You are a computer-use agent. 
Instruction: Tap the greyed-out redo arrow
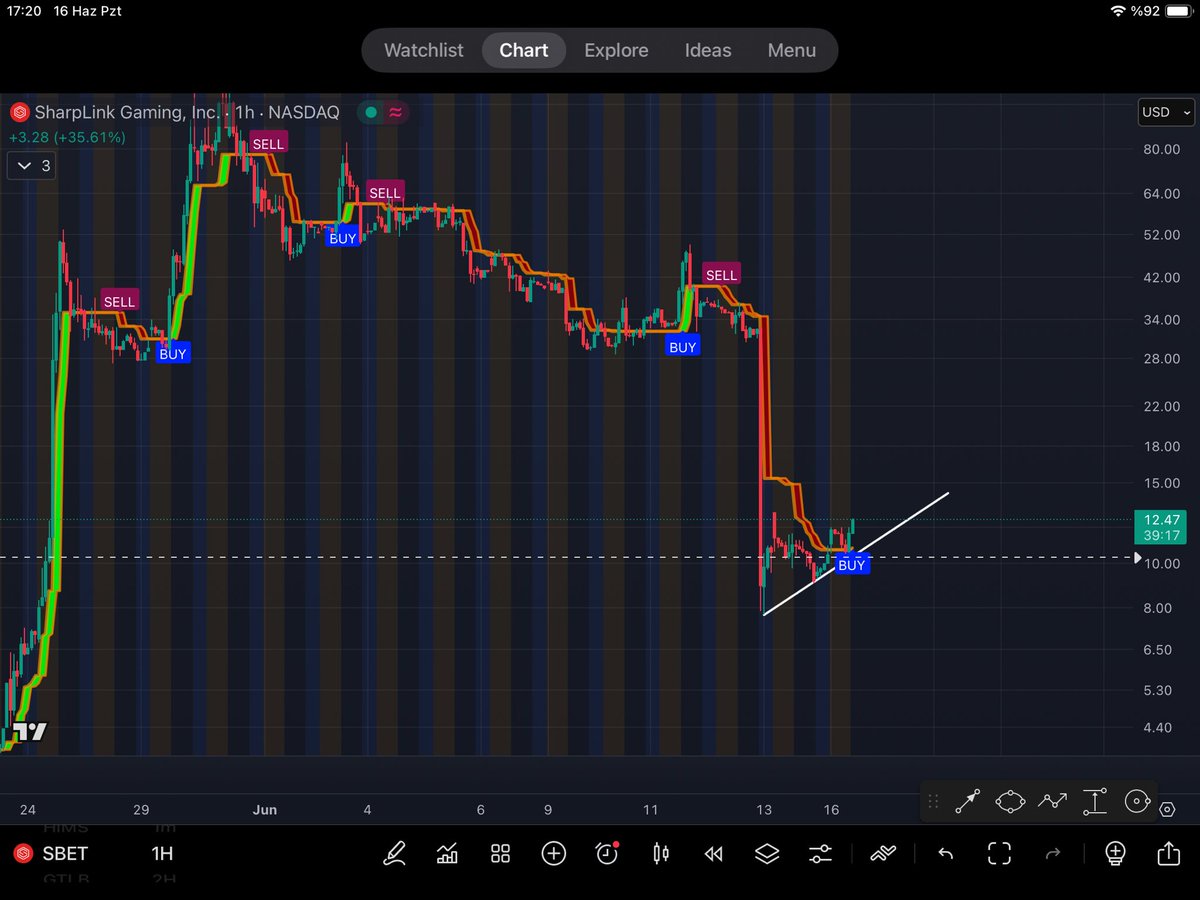tap(1052, 853)
